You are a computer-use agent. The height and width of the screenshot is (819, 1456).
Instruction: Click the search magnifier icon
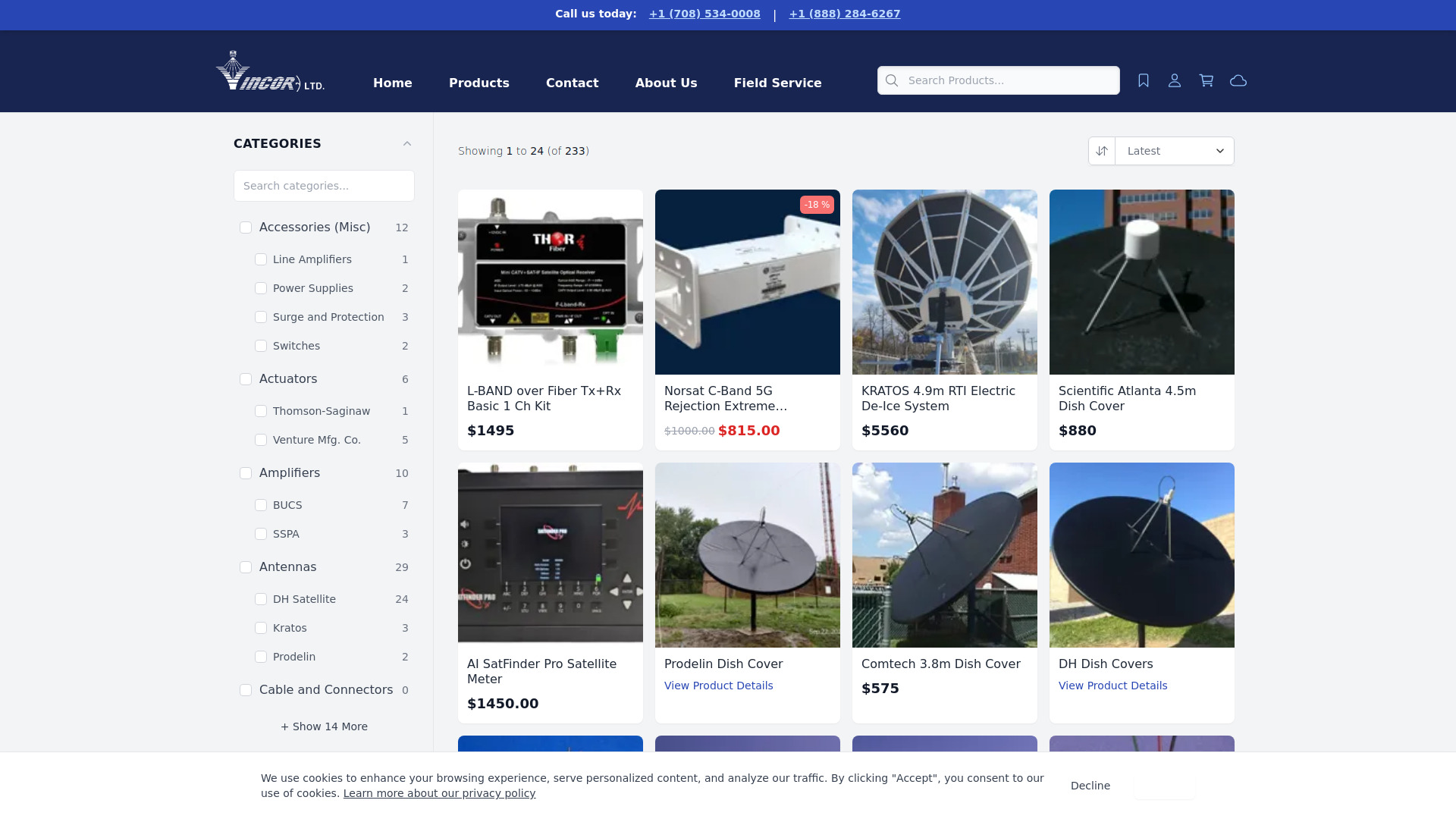click(x=892, y=80)
